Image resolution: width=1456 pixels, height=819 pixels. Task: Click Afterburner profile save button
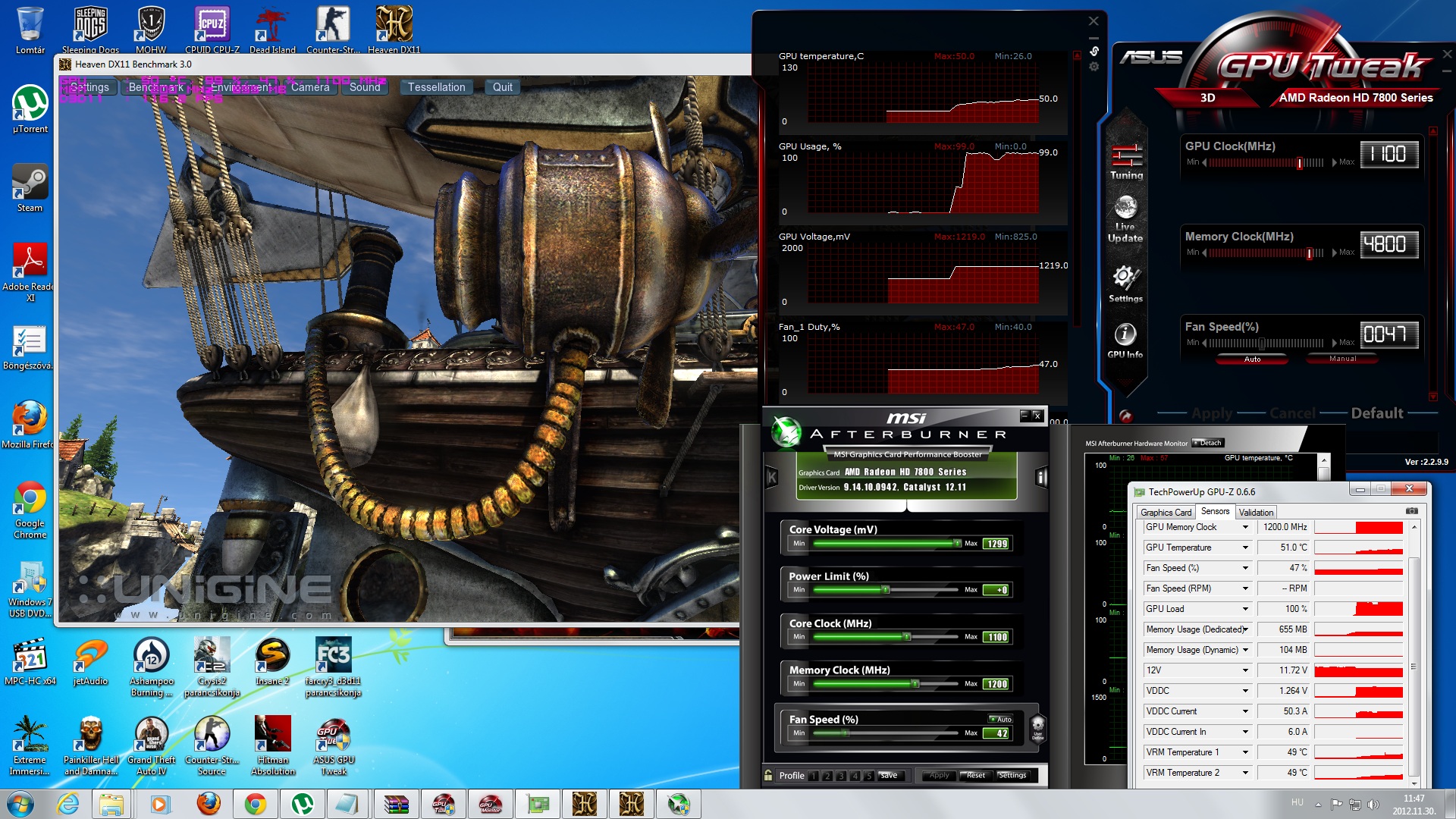pos(890,776)
